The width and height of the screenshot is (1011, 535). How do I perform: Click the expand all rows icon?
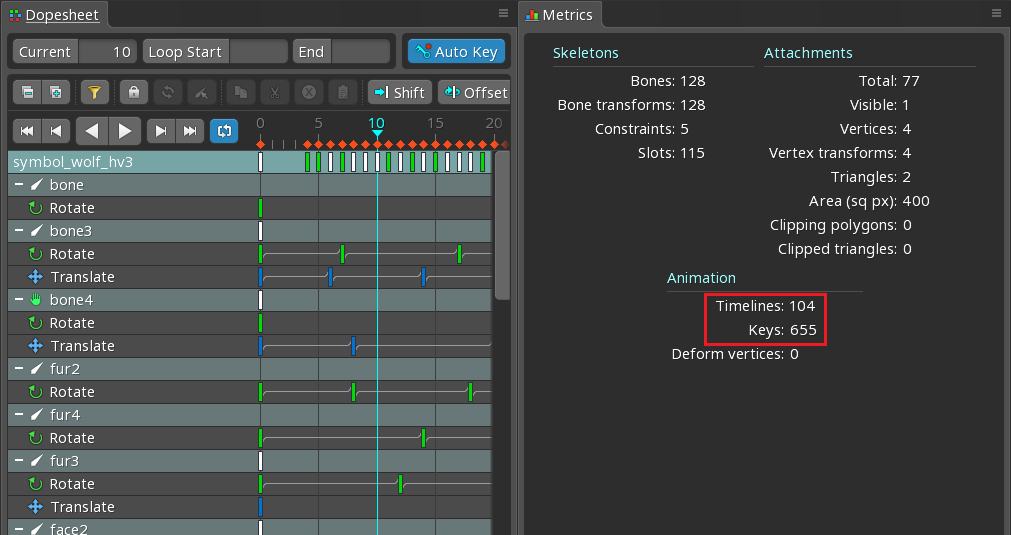coord(56,93)
